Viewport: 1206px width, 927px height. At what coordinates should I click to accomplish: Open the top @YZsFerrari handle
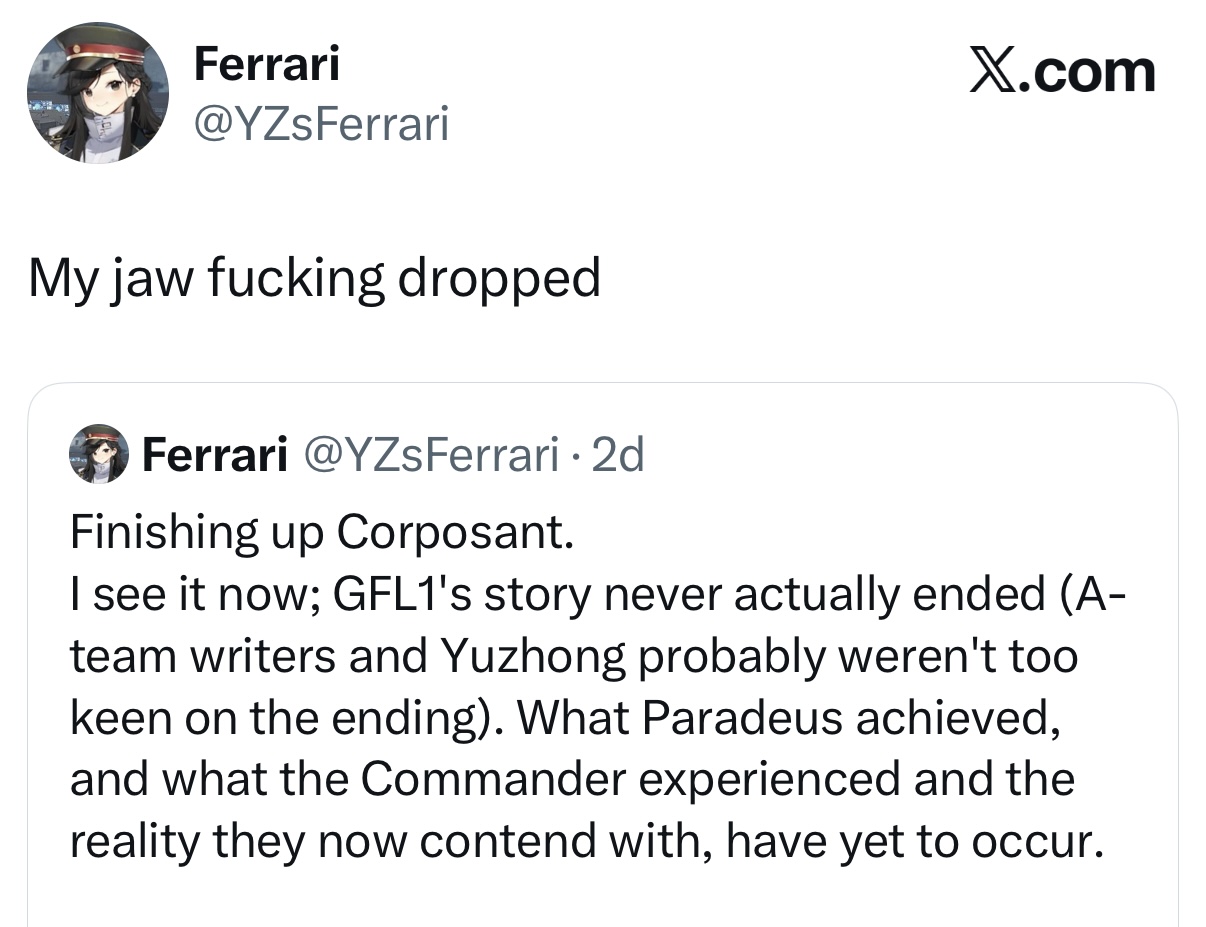[321, 124]
